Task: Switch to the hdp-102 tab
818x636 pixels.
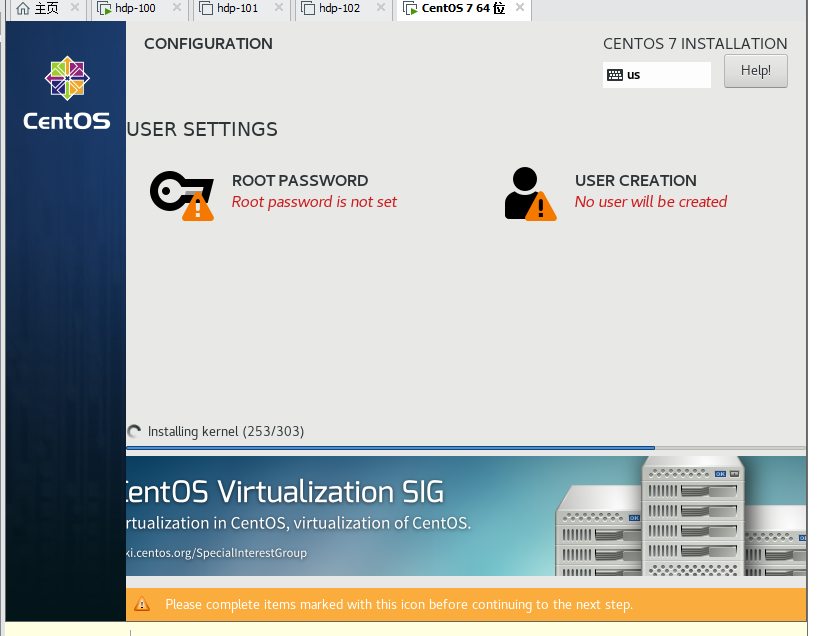Action: [x=344, y=8]
